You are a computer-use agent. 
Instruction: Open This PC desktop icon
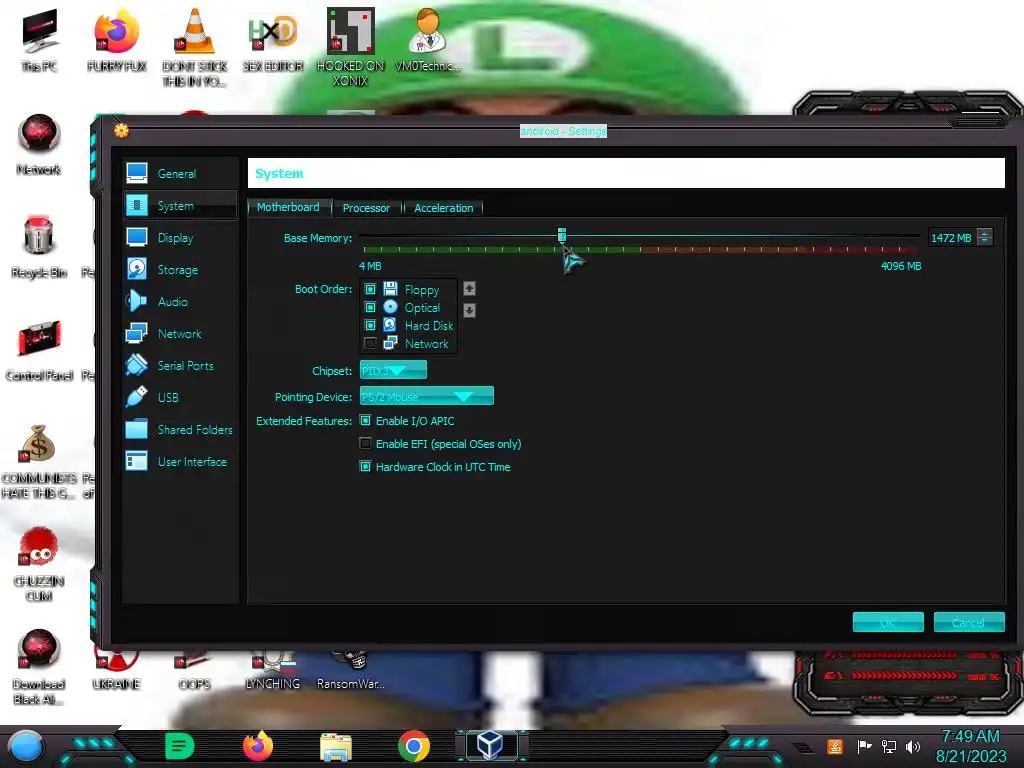point(39,40)
